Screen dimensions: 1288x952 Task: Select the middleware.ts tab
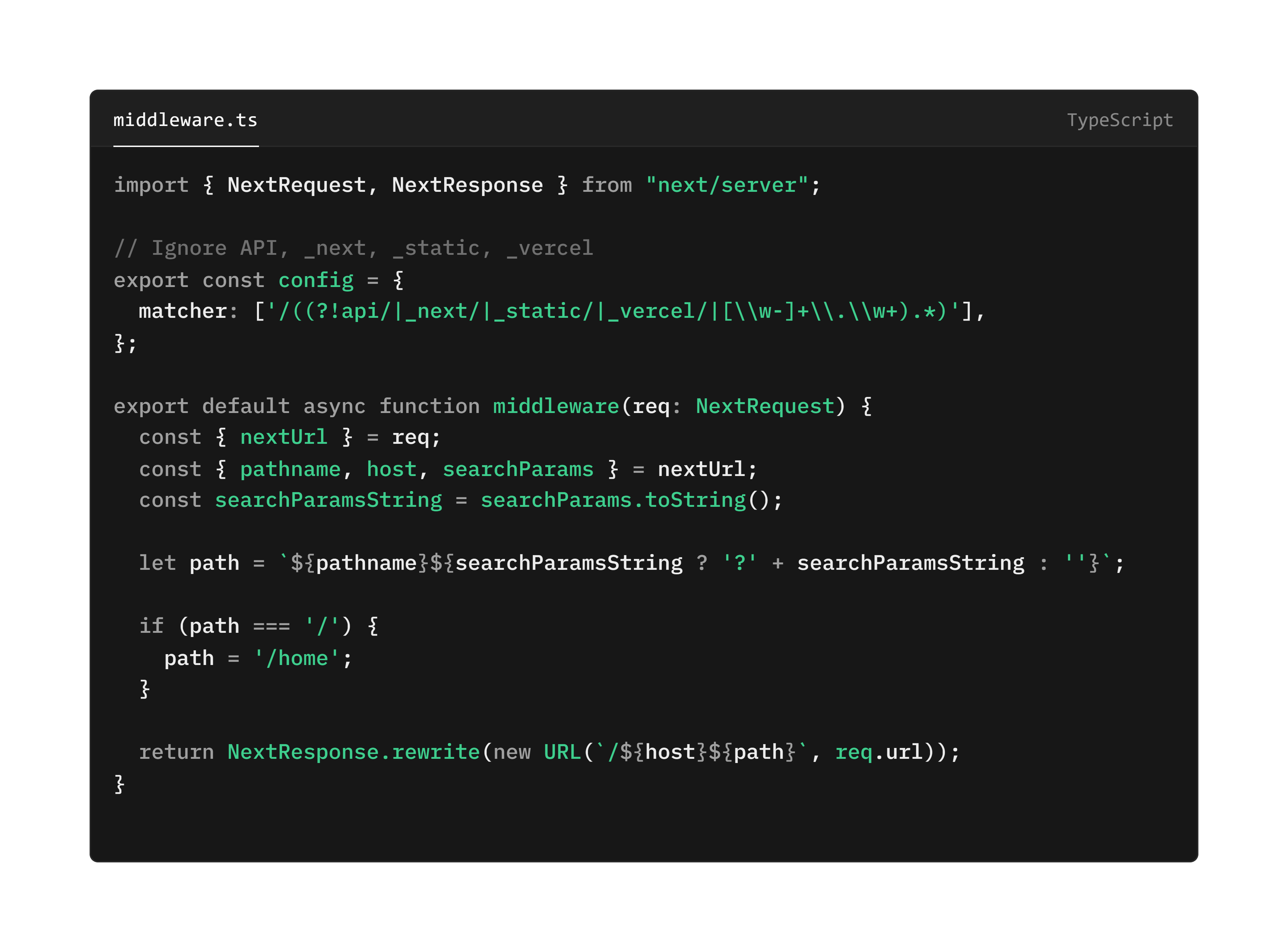pos(185,120)
